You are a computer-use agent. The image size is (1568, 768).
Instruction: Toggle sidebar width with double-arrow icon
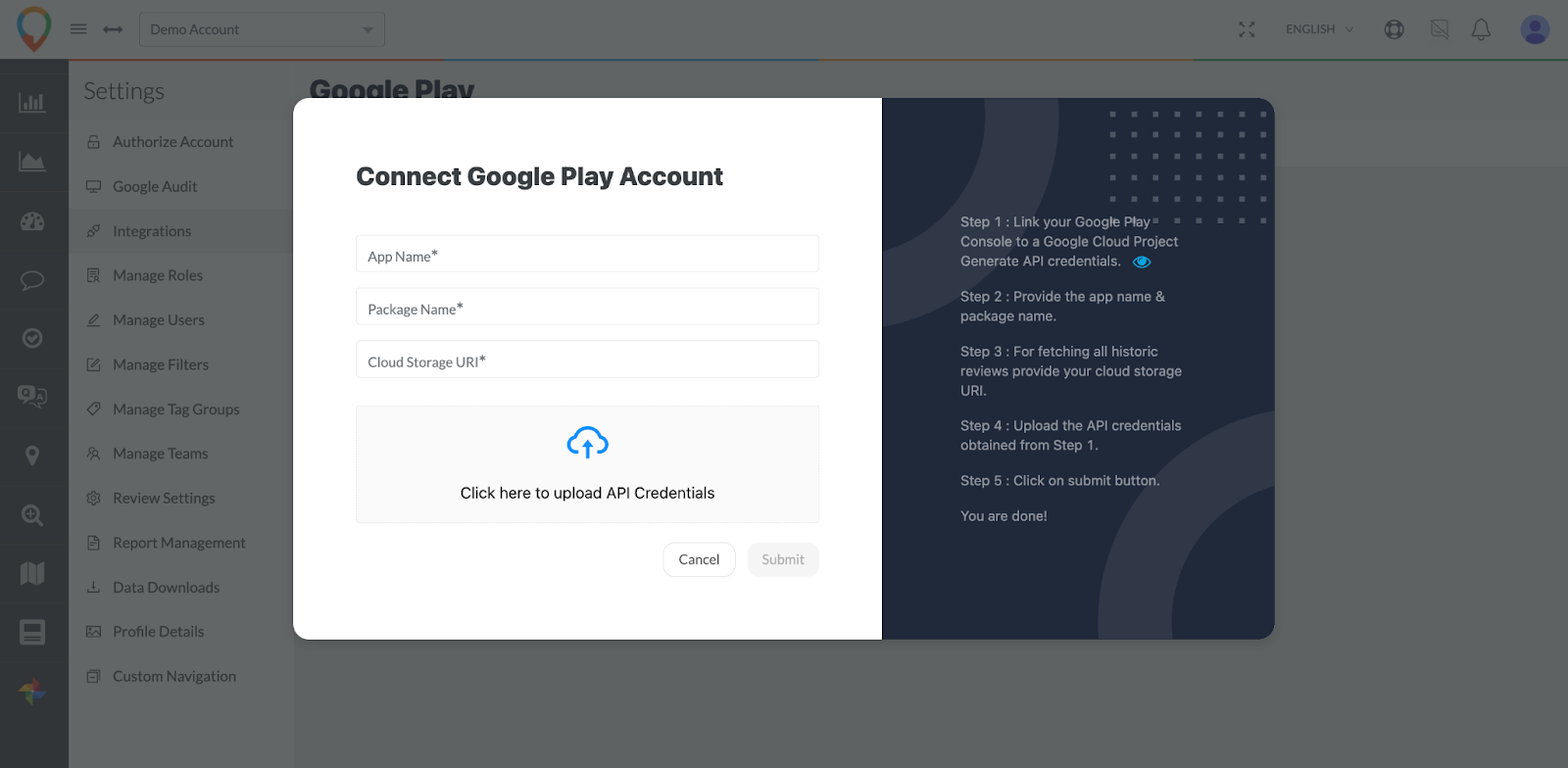click(x=113, y=29)
